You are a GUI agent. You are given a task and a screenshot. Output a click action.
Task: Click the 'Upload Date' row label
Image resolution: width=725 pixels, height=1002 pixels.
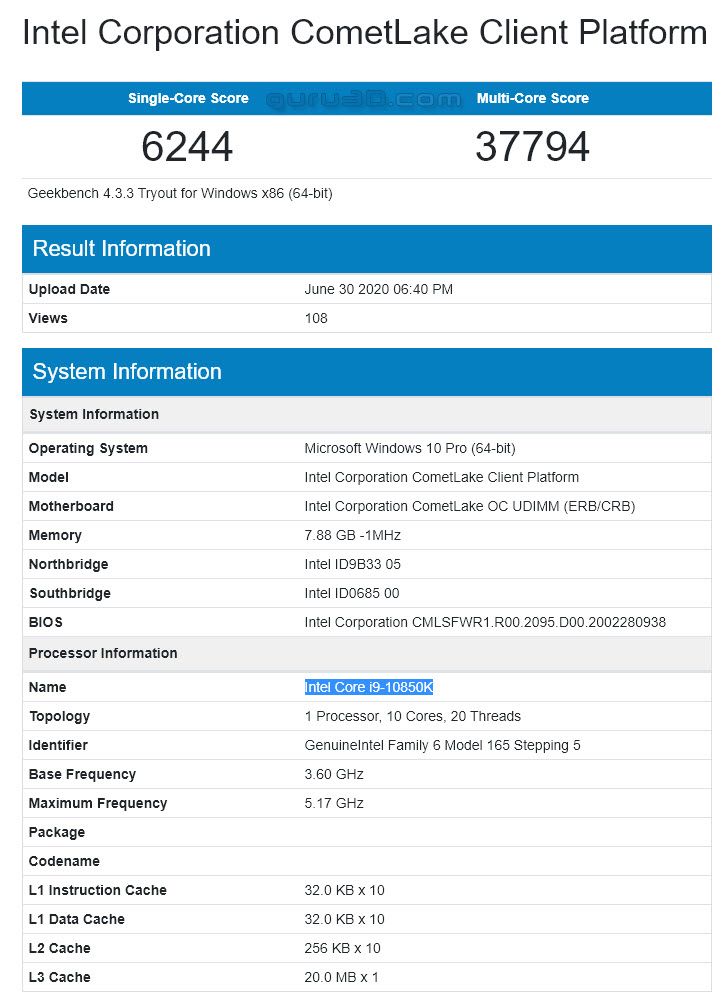point(69,289)
